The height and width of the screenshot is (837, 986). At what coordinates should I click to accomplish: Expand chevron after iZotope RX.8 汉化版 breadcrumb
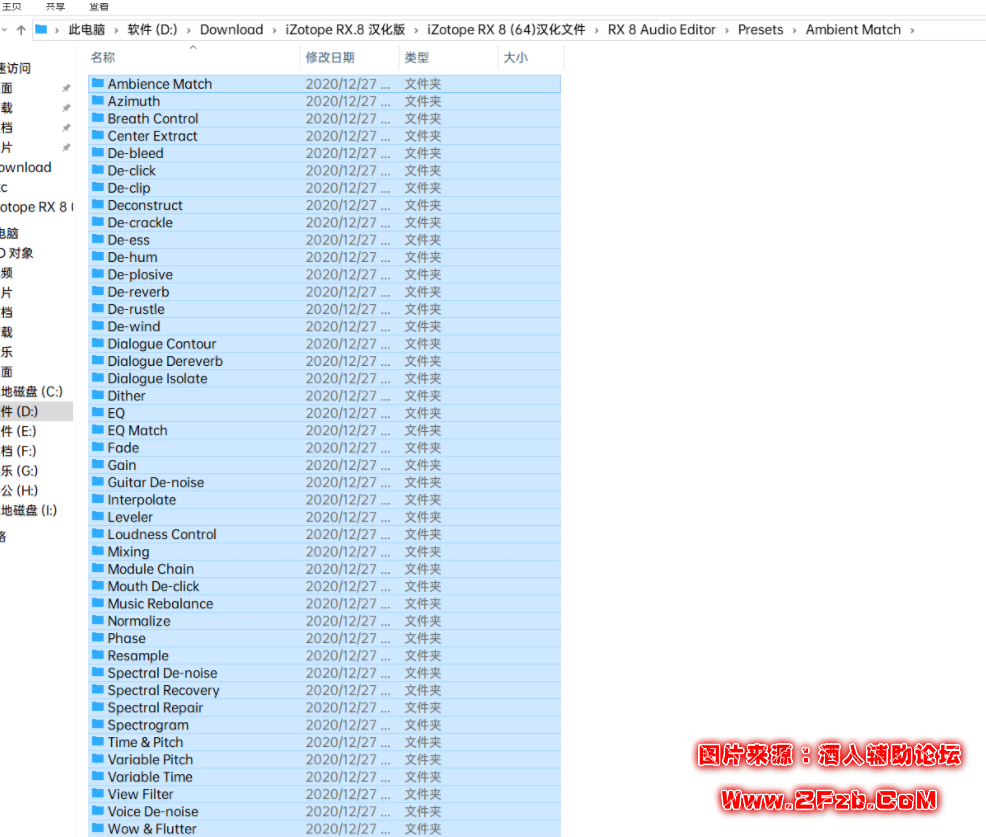[x=416, y=30]
